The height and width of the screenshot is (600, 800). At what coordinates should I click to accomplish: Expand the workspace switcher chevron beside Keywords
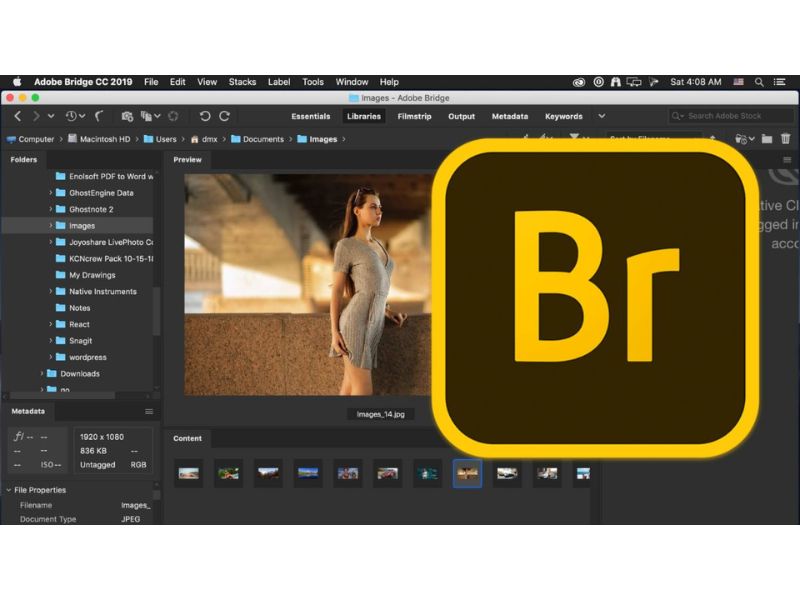pyautogui.click(x=602, y=116)
